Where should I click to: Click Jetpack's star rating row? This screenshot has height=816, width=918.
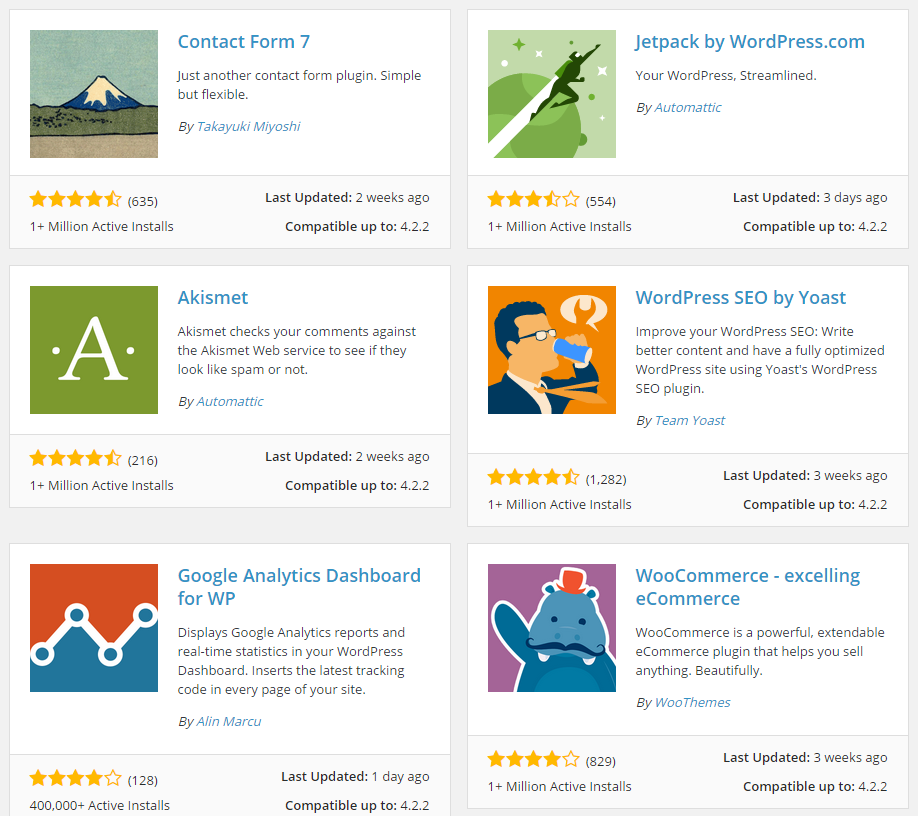pos(533,200)
